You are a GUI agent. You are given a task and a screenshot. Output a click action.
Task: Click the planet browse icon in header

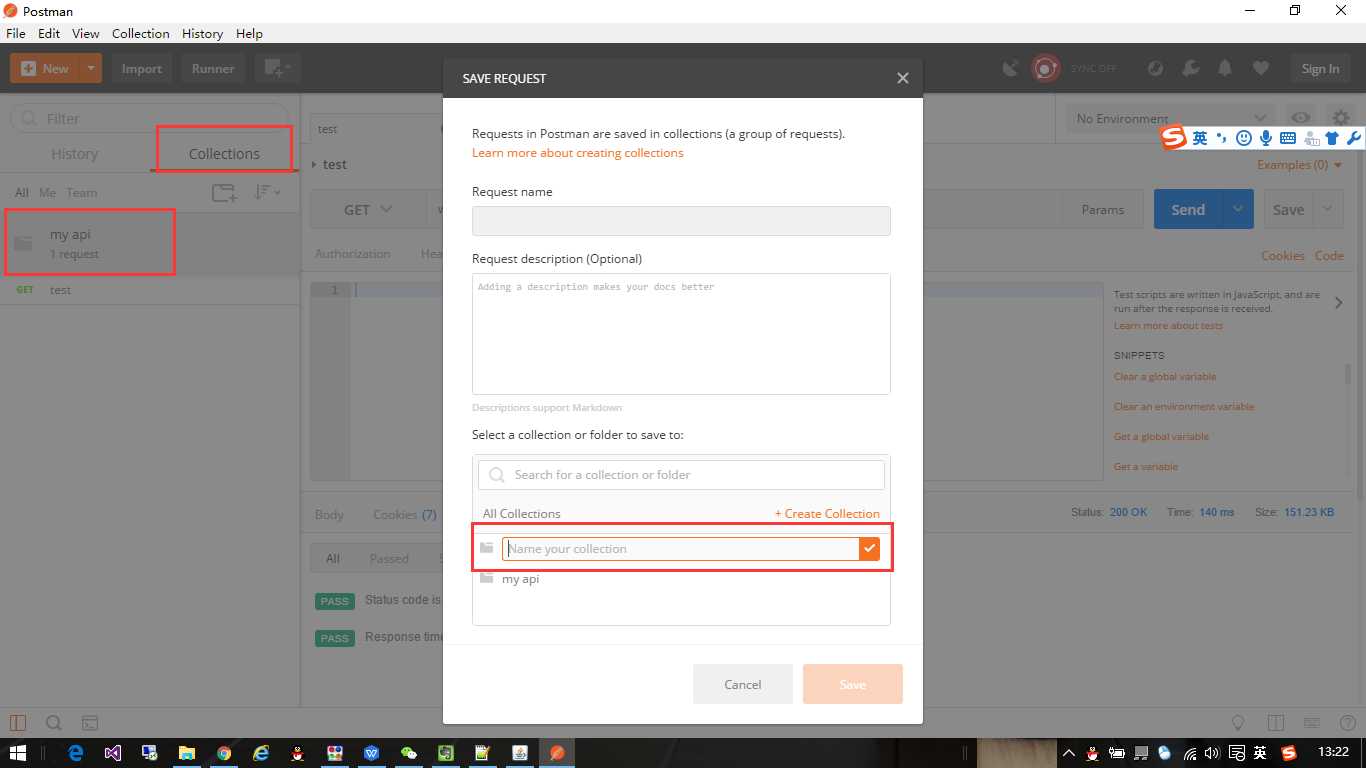tap(1155, 68)
